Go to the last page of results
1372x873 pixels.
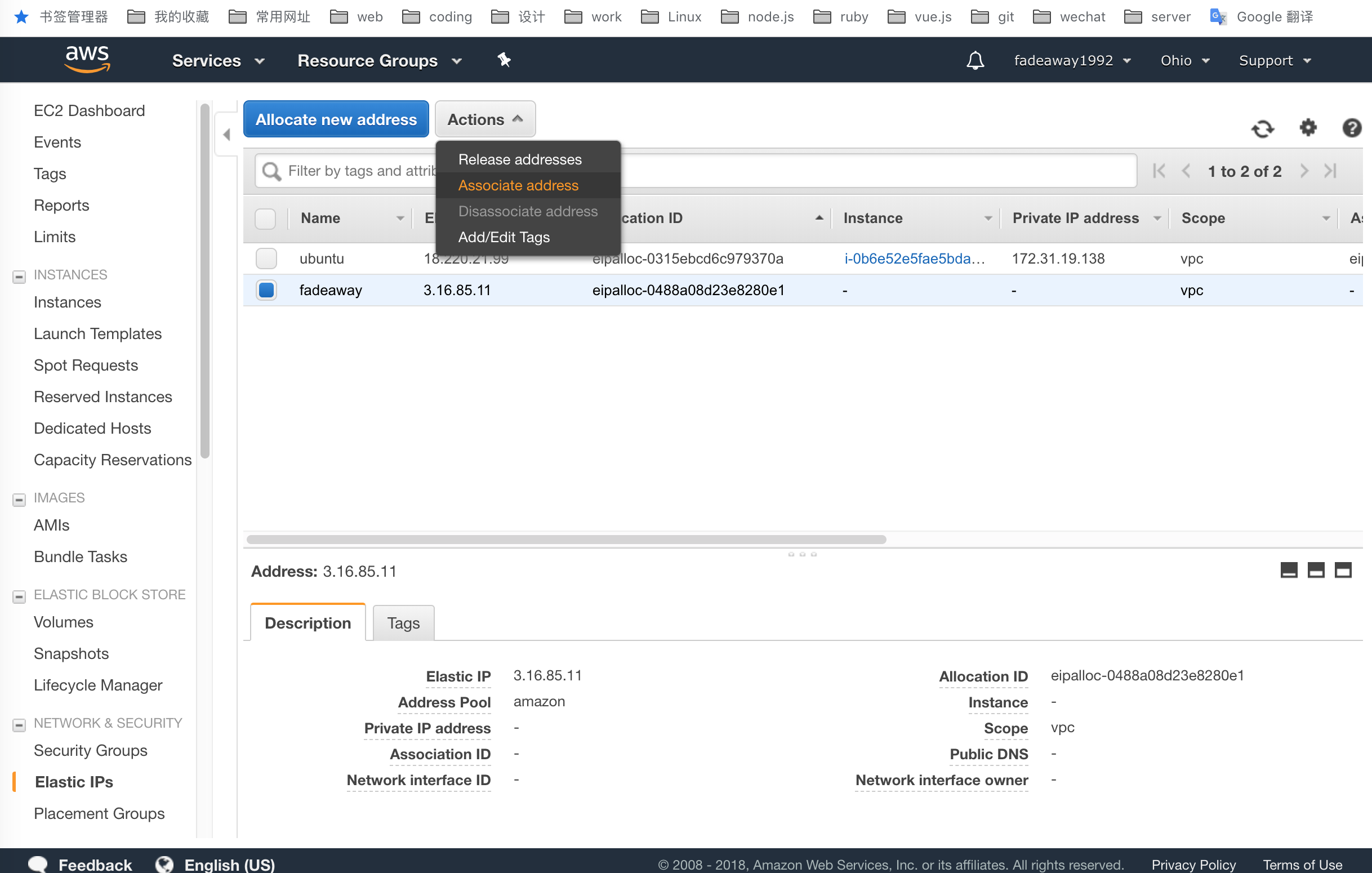coord(1330,171)
